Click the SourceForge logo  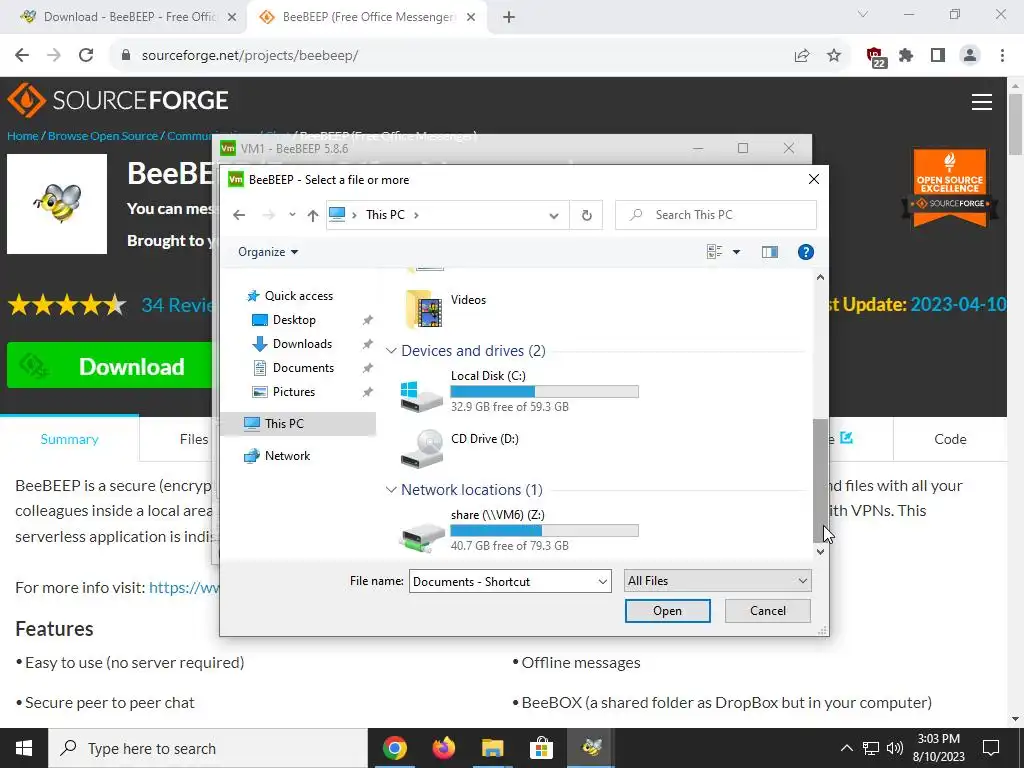pyautogui.click(x=118, y=100)
